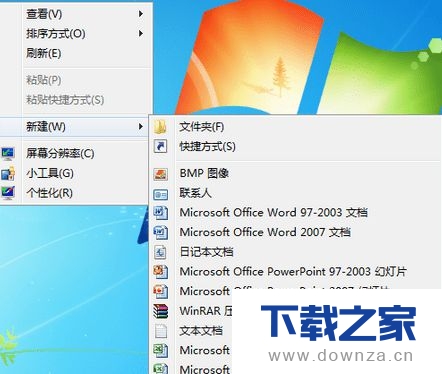Image resolution: width=442 pixels, height=374 pixels.
Task: Click the 快捷方式 shortcut arrow icon
Action: (160, 146)
